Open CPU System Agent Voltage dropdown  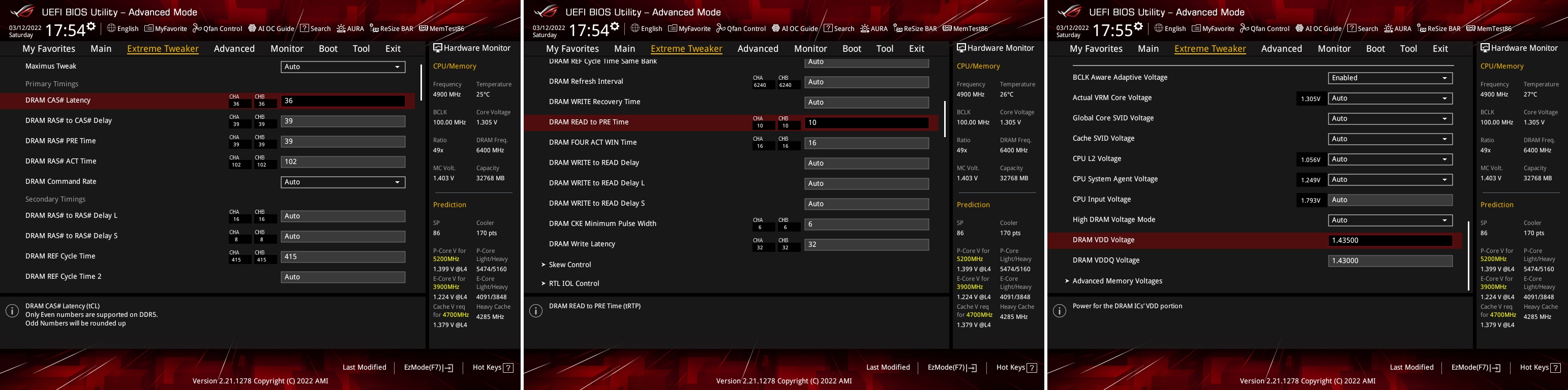point(1390,179)
